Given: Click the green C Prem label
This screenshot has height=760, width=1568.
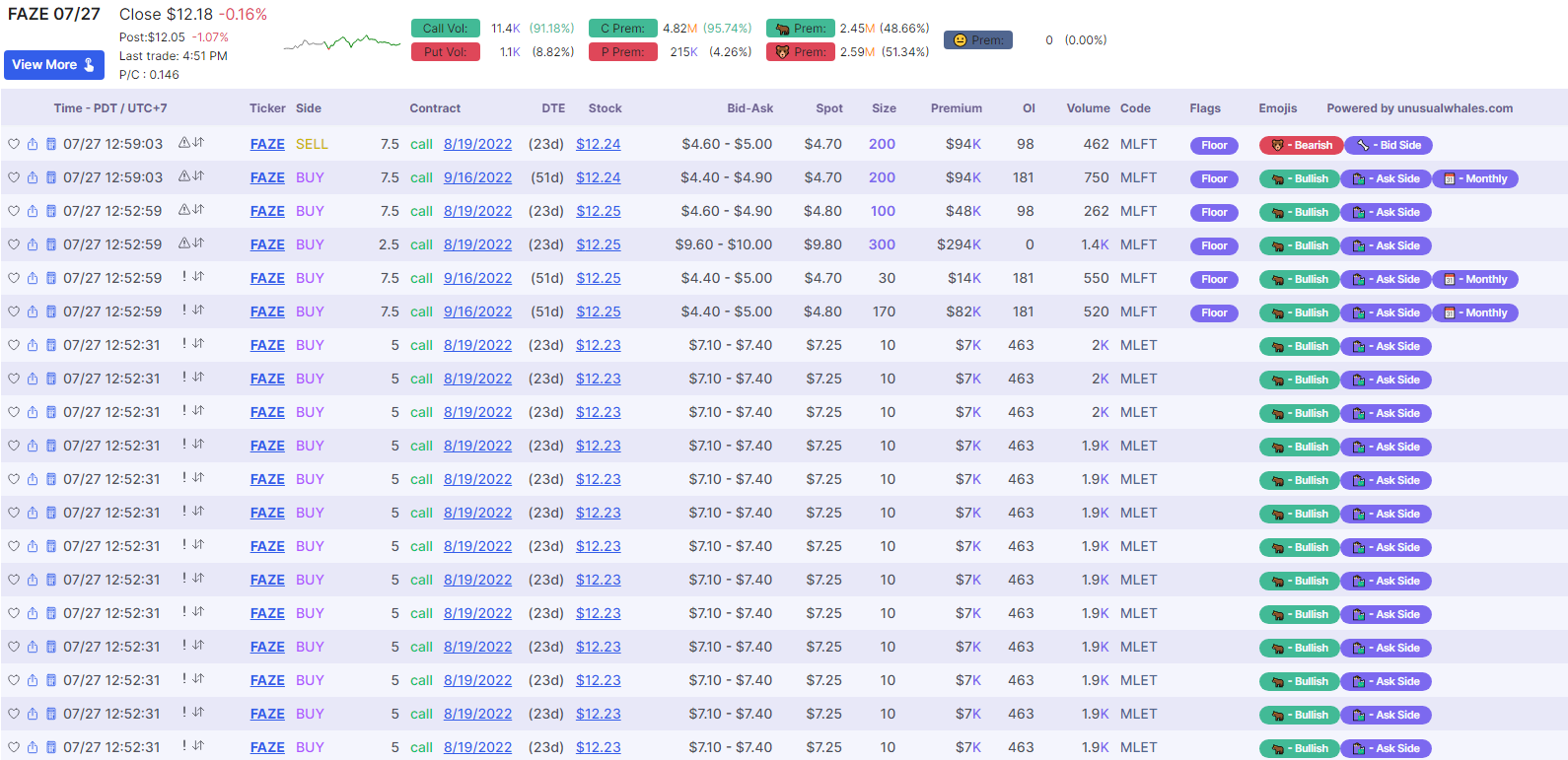Looking at the screenshot, I should (623, 29).
